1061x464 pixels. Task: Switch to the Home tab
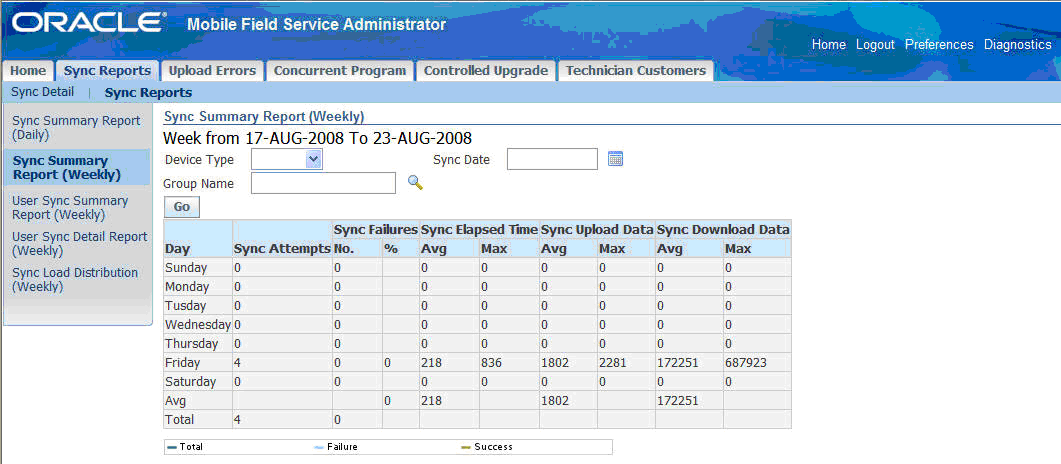click(x=28, y=71)
